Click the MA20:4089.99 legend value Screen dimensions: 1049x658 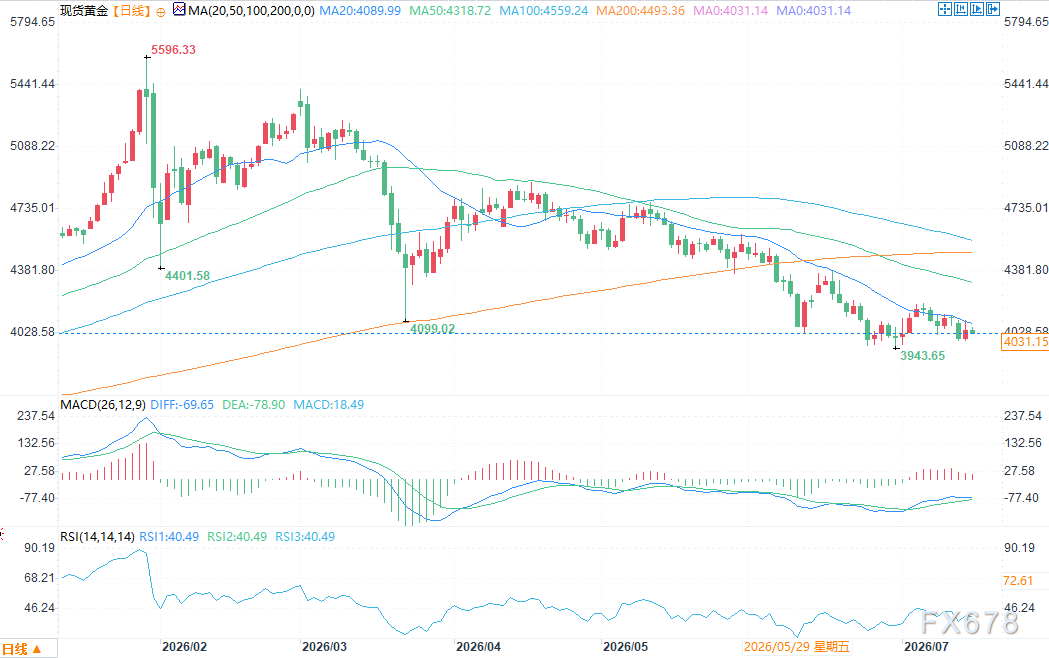360,11
